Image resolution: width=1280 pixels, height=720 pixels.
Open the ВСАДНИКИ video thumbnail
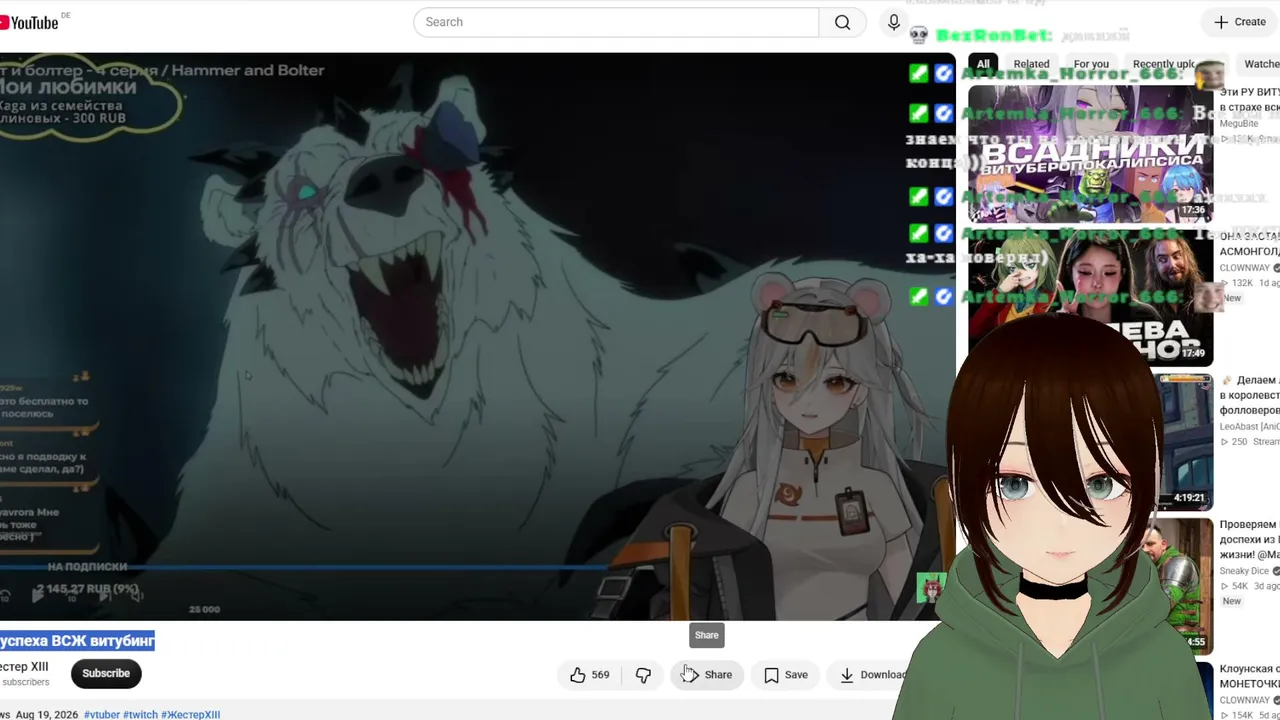click(1090, 154)
